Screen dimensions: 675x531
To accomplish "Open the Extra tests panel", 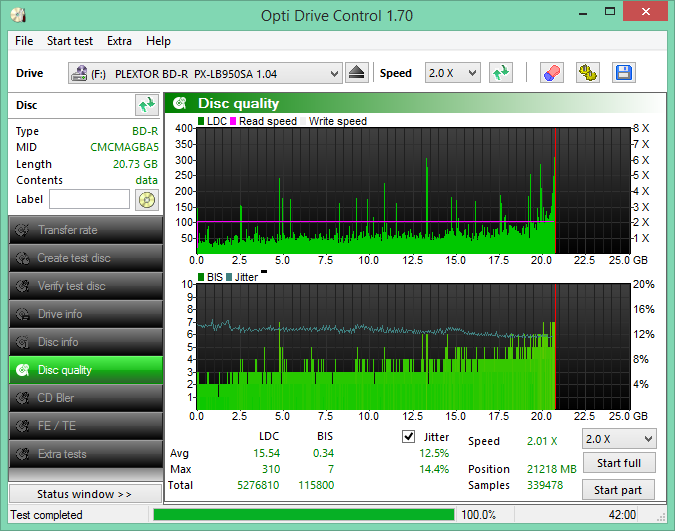I will coord(86,454).
